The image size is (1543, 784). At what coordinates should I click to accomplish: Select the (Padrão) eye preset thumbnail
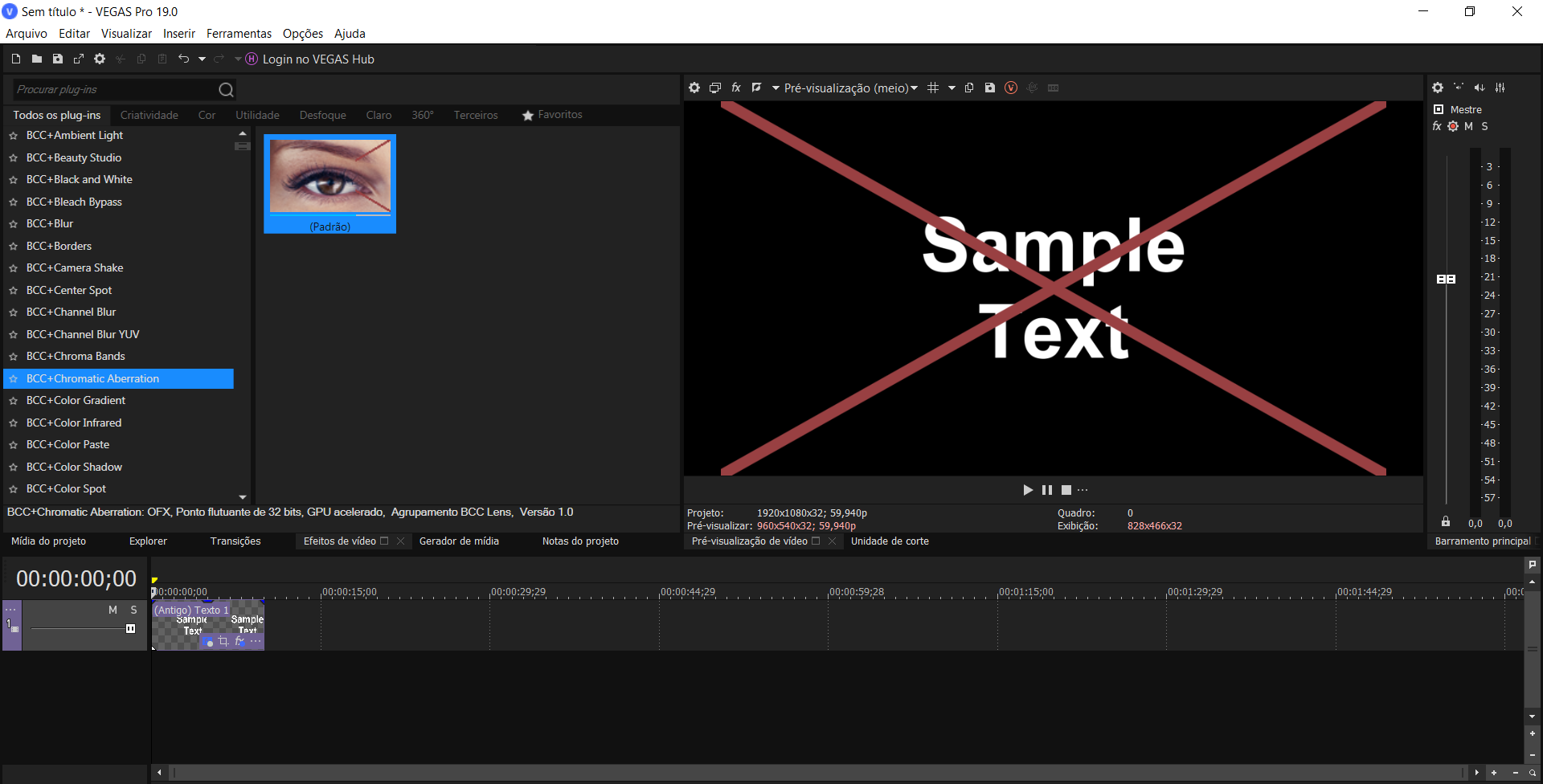329,184
